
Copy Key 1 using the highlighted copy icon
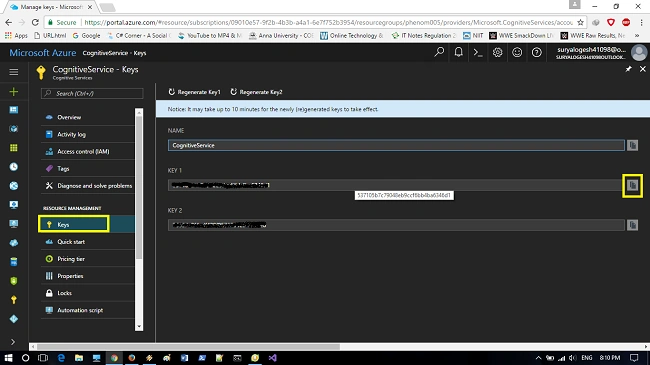[632, 185]
